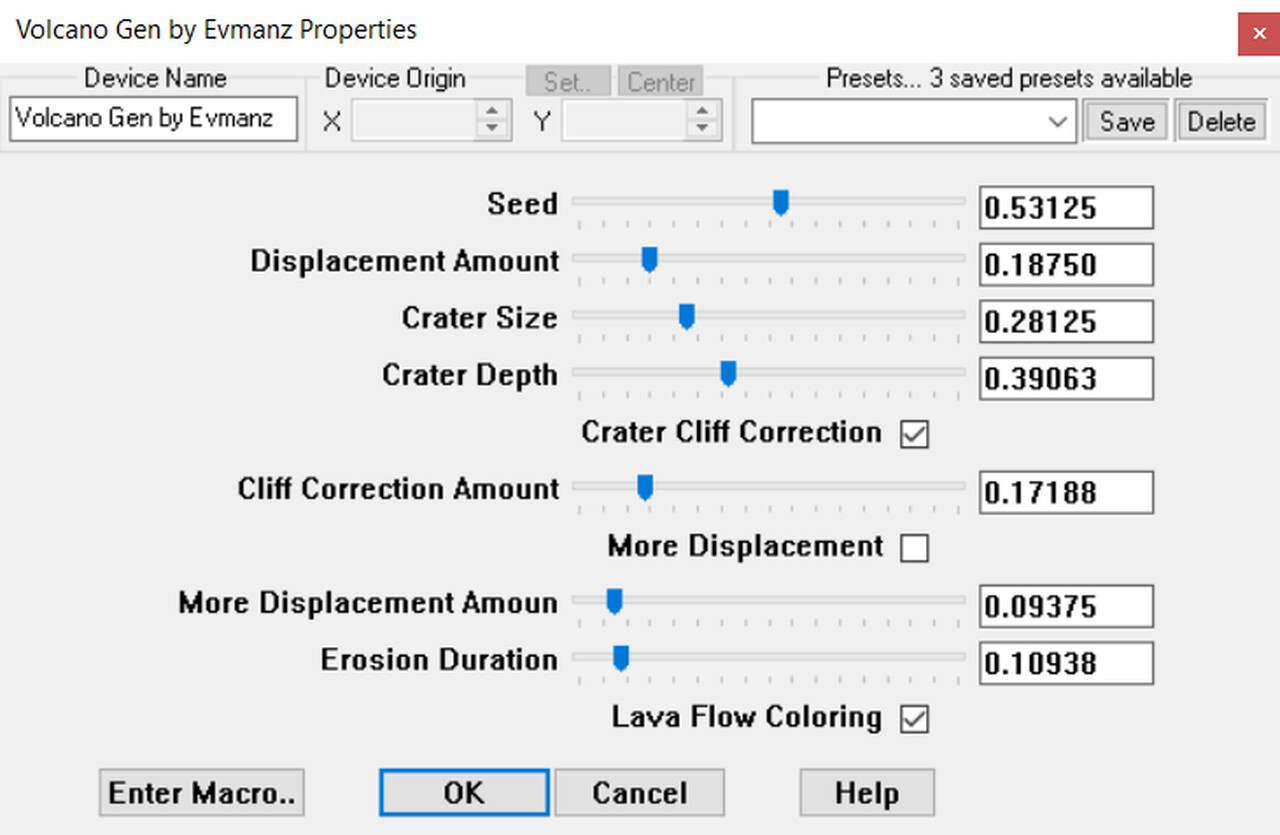Open the Enter Macro dialog

[201, 792]
